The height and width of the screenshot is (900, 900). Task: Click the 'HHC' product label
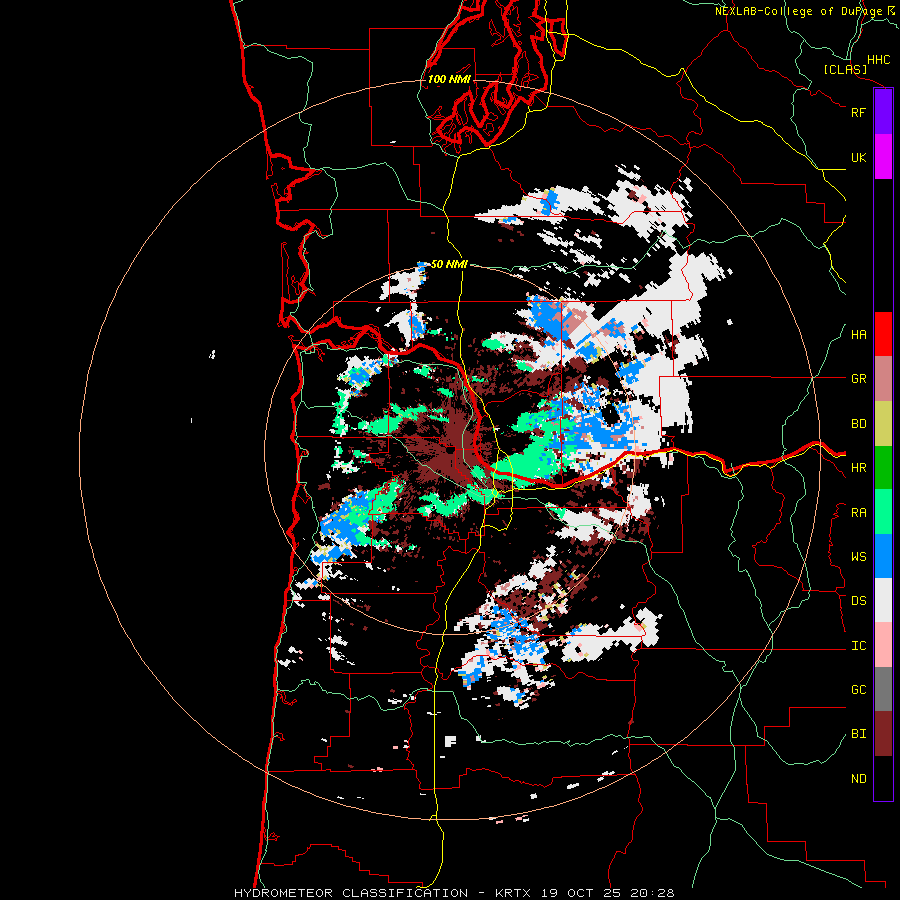tap(878, 60)
